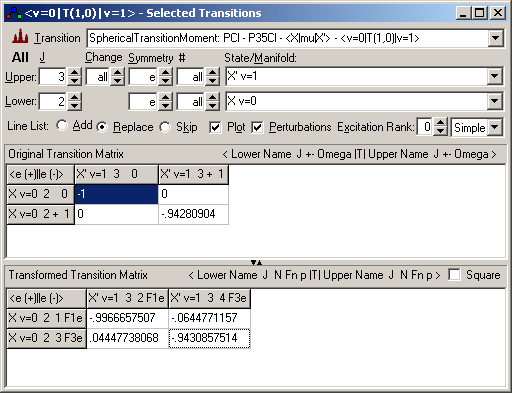Image resolution: width=512 pixels, height=393 pixels.
Task: Click the window title bar app icon
Action: [x=14, y=13]
